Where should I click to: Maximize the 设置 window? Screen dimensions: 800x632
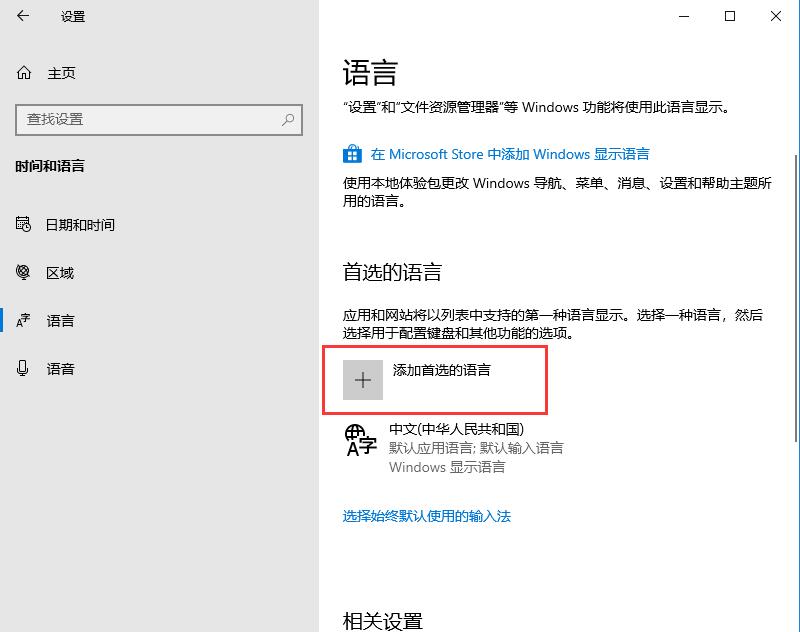[x=731, y=17]
